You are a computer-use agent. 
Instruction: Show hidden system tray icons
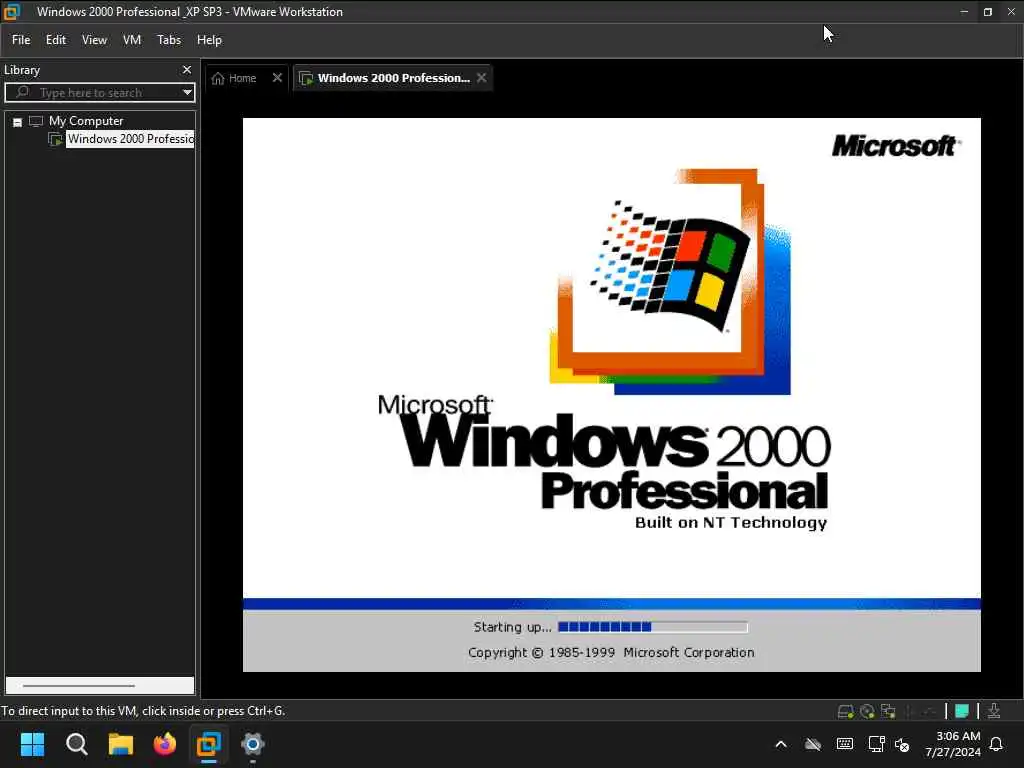pos(780,744)
